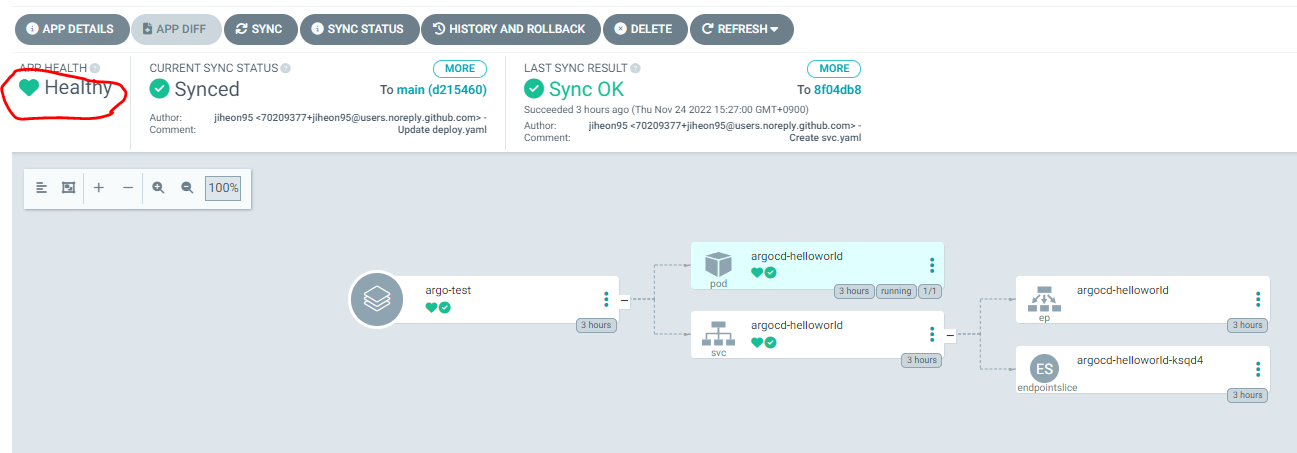
Task: Open the argocd-helloworld pod menu dots
Action: 932,265
